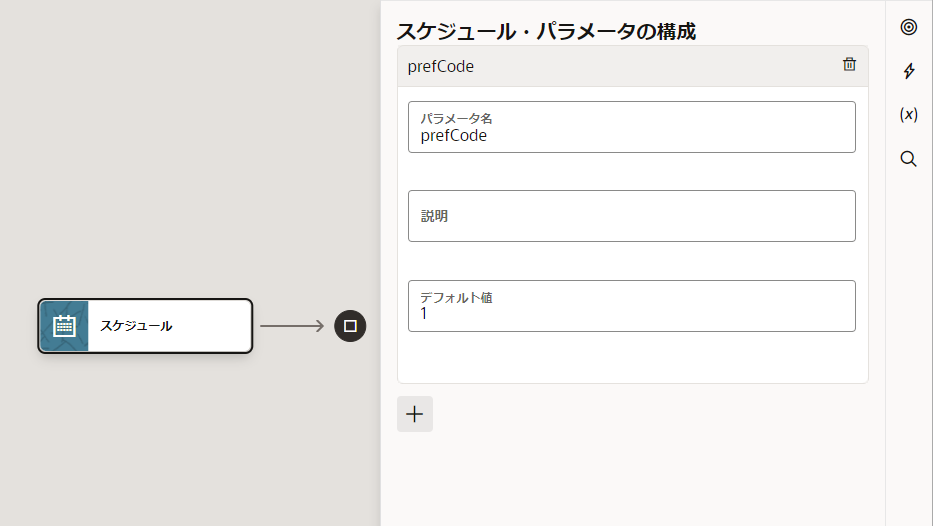Focus the パラメータ名 input containing prefCode
Screen dimensions: 933x526
(631, 136)
